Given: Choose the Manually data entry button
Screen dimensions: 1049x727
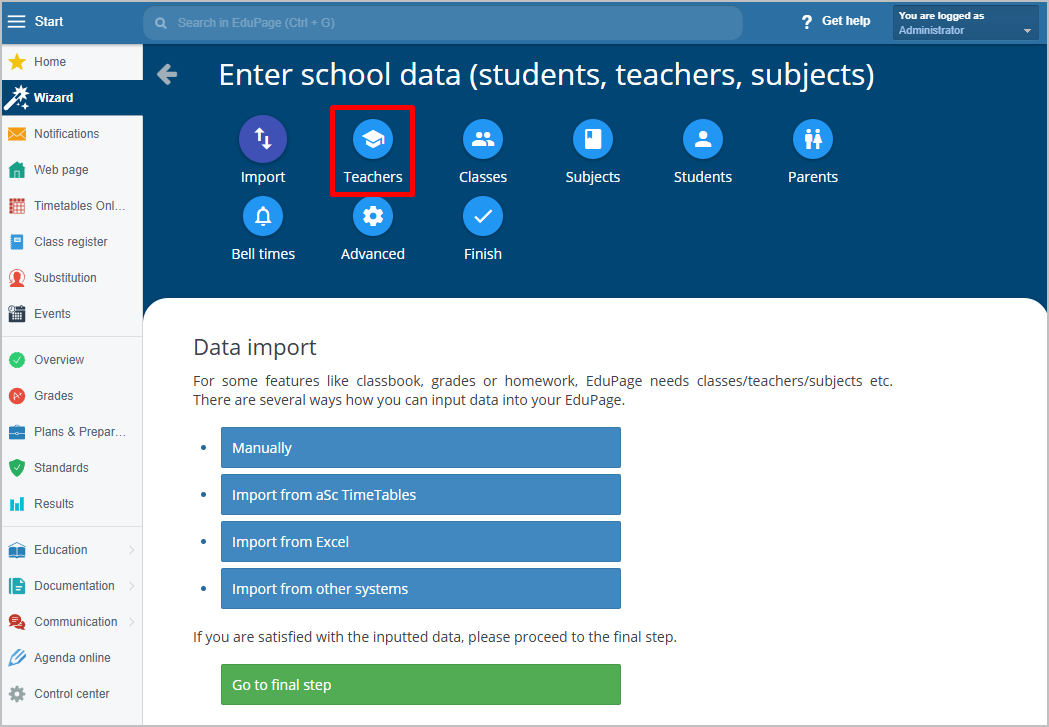Looking at the screenshot, I should [421, 447].
